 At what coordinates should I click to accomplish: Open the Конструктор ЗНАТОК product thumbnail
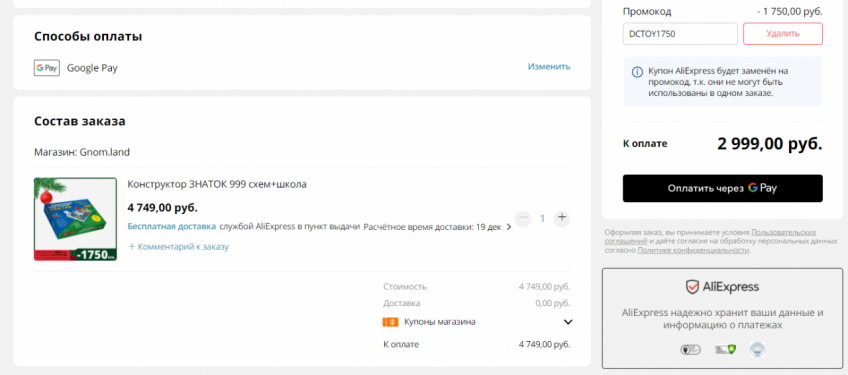click(x=75, y=219)
